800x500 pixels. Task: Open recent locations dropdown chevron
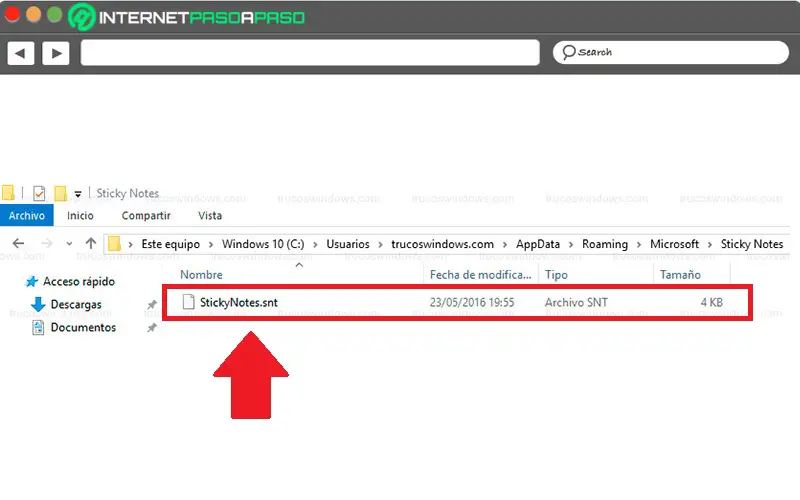click(69, 244)
